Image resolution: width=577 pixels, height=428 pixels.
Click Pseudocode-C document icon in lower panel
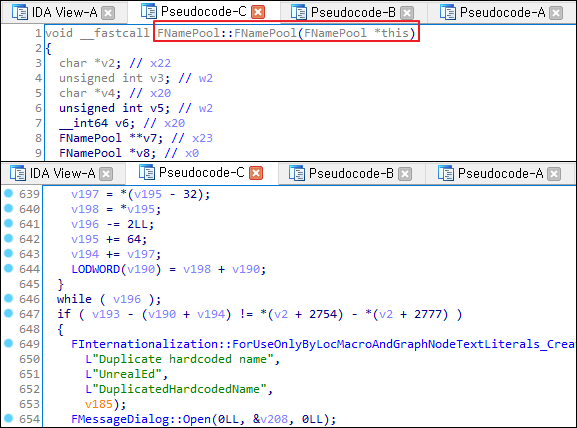click(147, 172)
